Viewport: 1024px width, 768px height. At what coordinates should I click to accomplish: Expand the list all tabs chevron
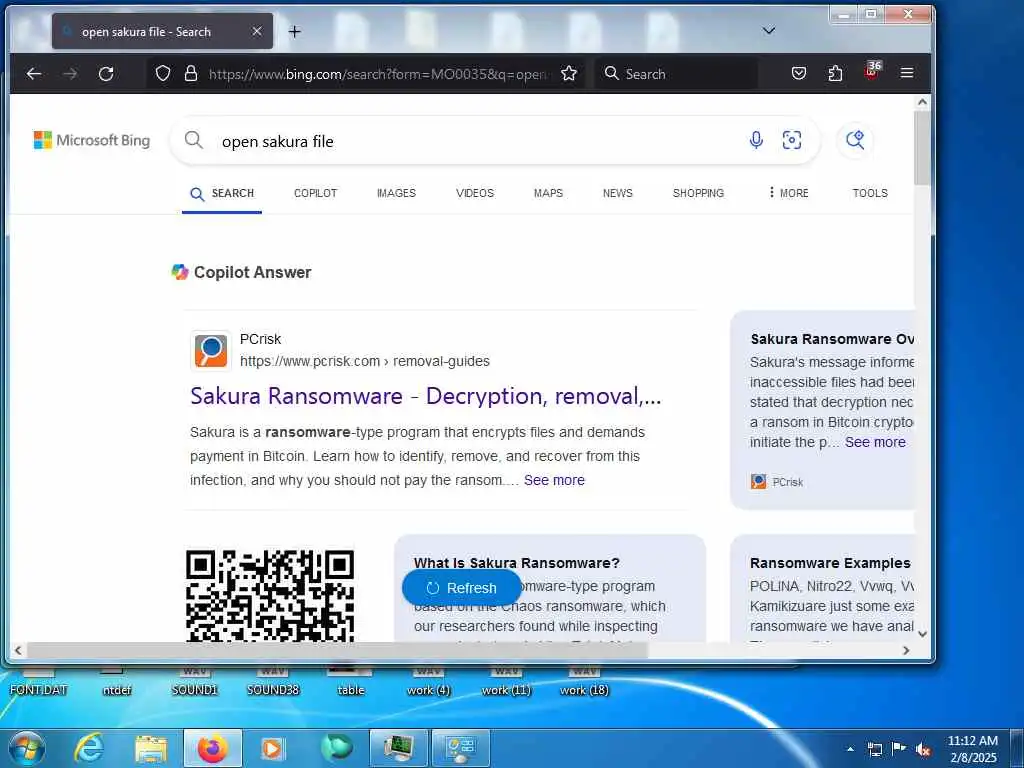[769, 31]
